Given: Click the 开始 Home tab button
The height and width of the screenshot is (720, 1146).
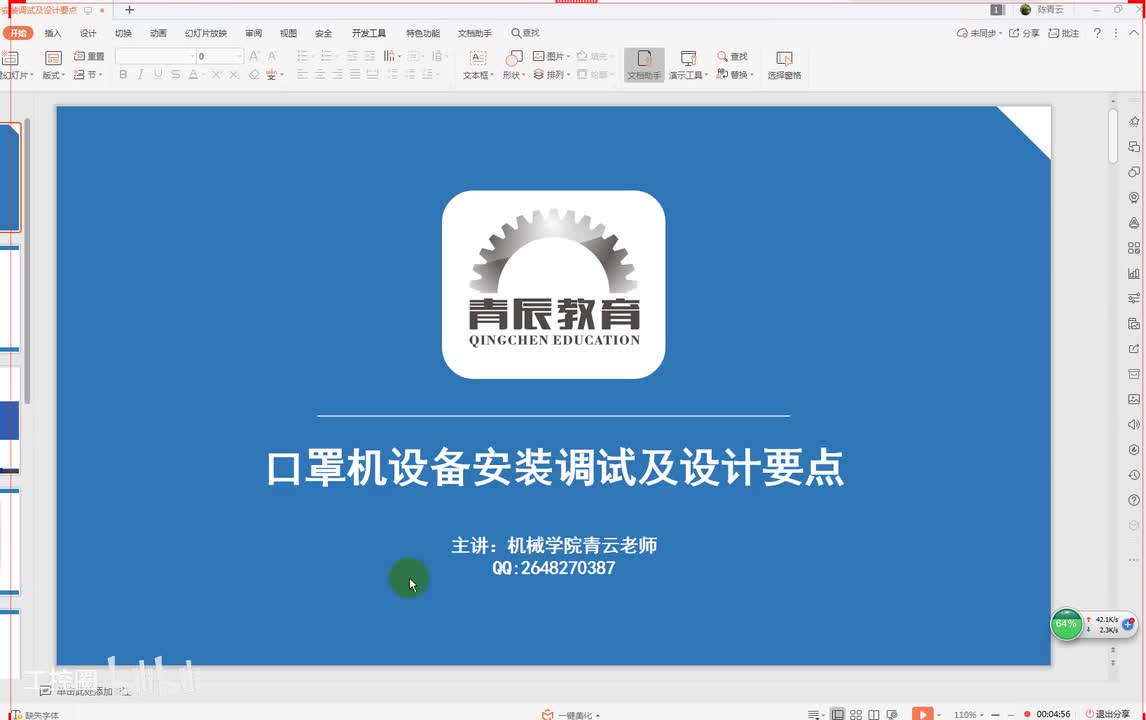Looking at the screenshot, I should point(18,33).
